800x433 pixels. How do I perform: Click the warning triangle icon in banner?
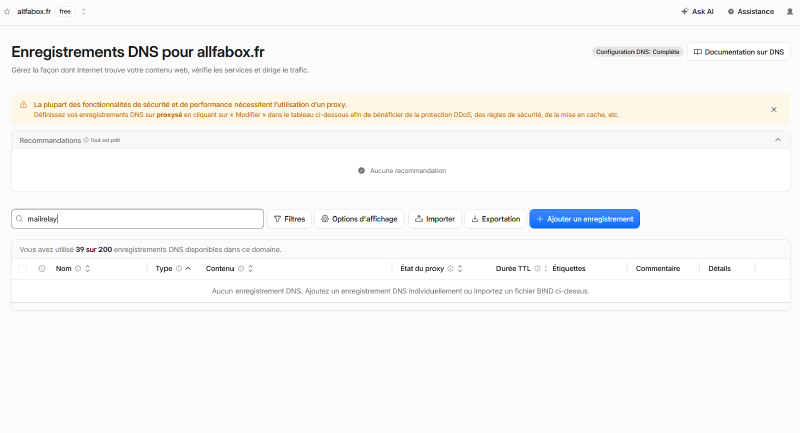pyautogui.click(x=23, y=105)
